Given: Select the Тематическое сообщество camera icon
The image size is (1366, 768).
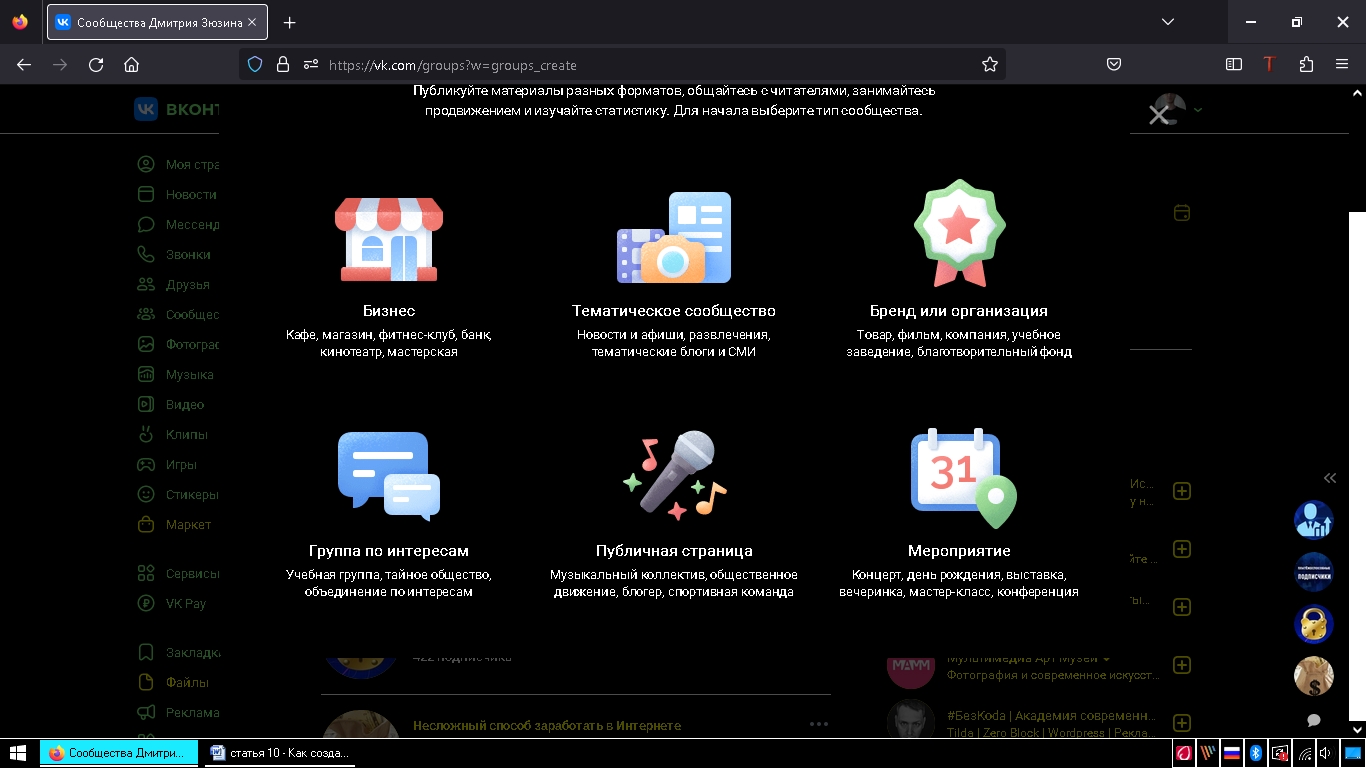Looking at the screenshot, I should click(674, 237).
